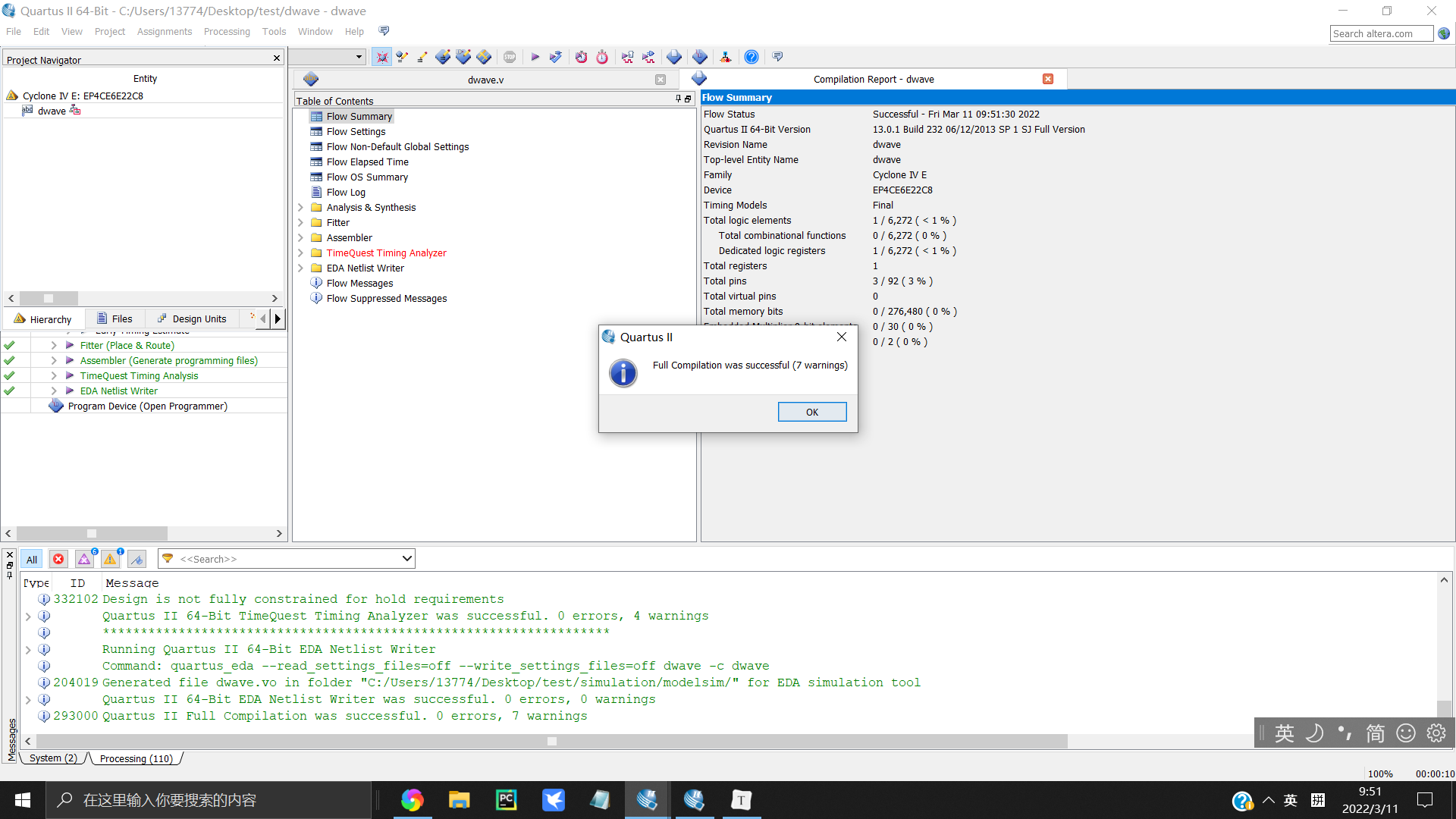Click the speech bubble icon at toolbar end

coord(777,57)
